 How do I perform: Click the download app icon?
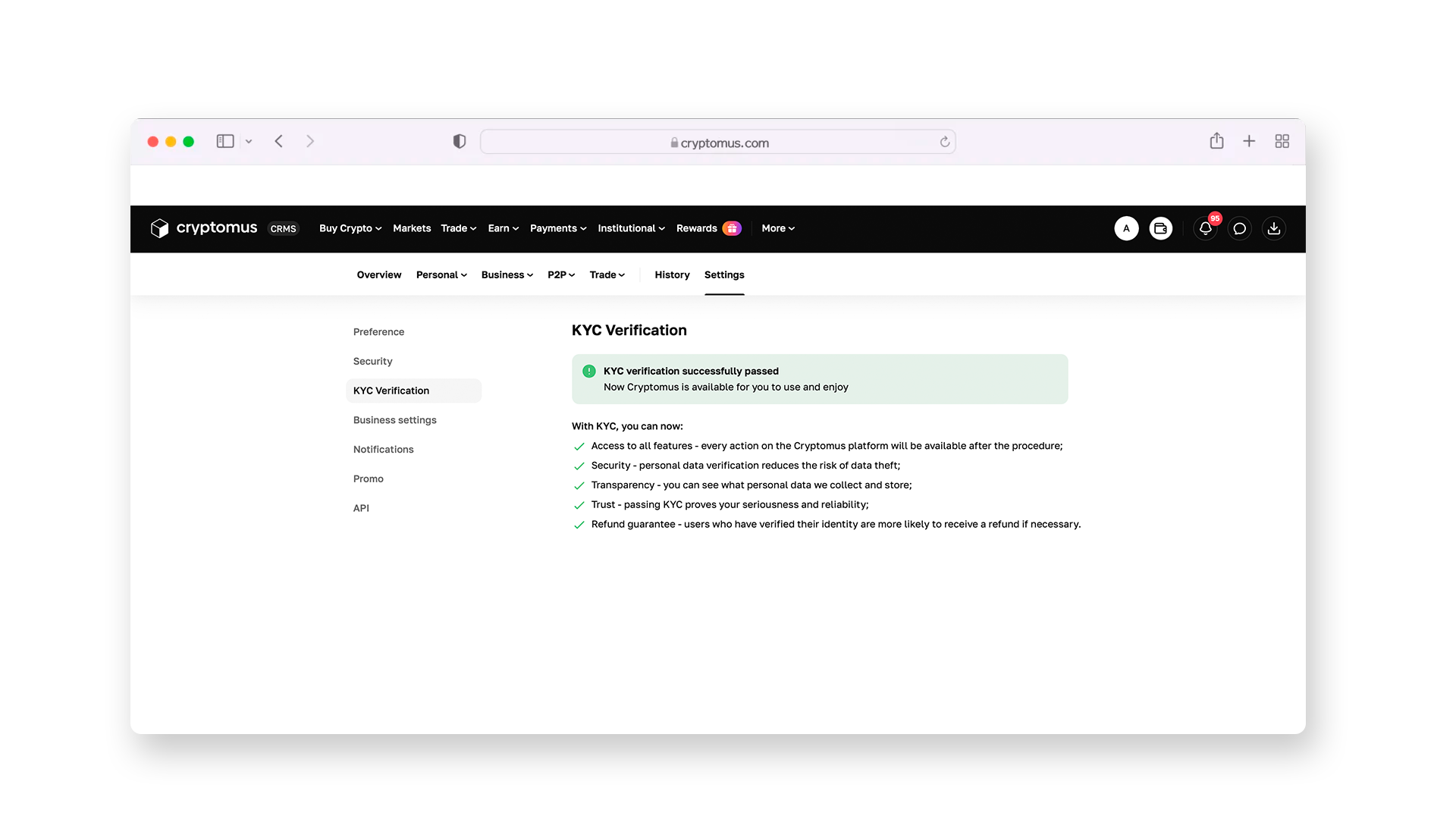pyautogui.click(x=1273, y=228)
